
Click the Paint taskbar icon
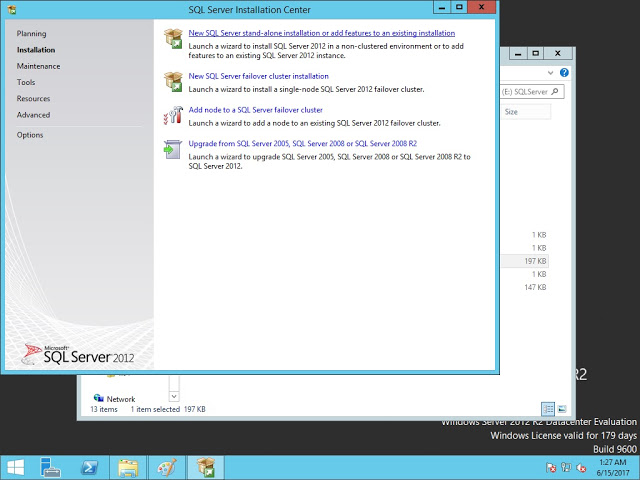pos(167,467)
